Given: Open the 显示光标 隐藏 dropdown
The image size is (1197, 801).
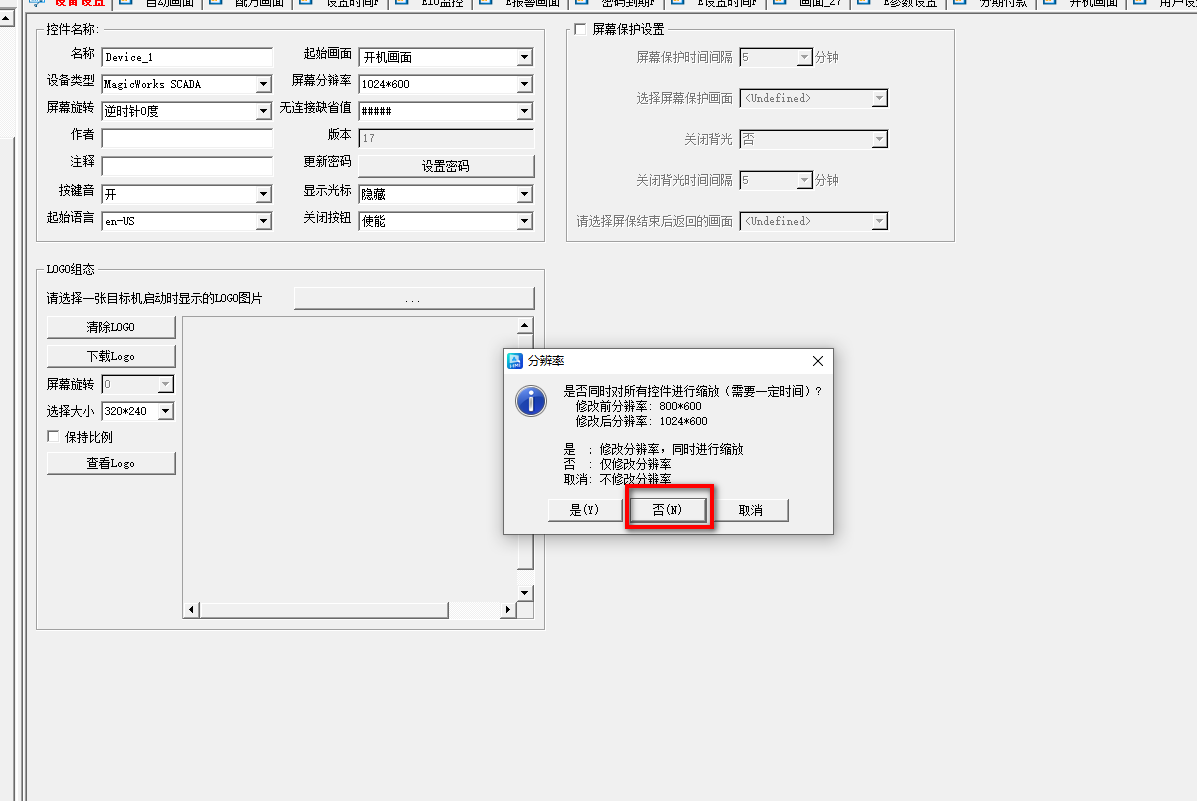Looking at the screenshot, I should [x=524, y=194].
